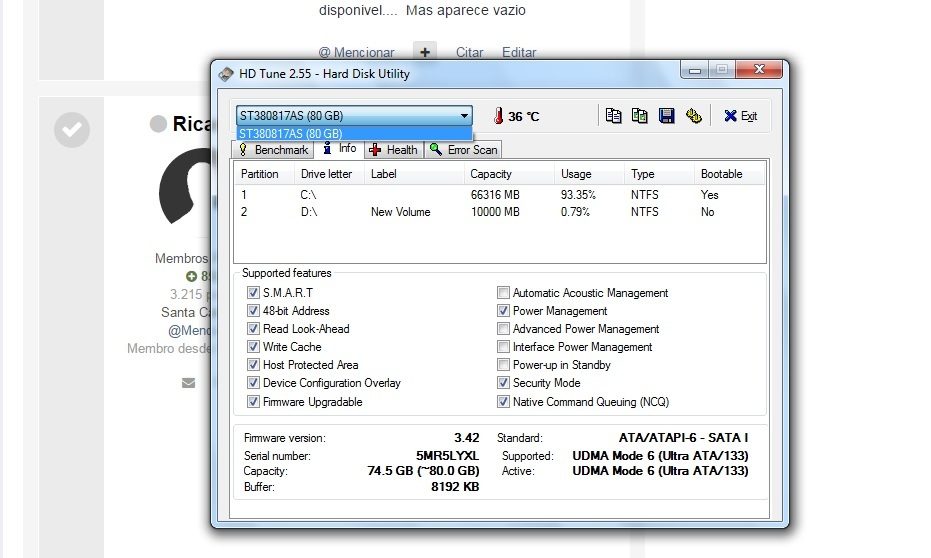
Task: Click the ATA/ATAPI-6 - SATA I standard value
Action: click(683, 438)
